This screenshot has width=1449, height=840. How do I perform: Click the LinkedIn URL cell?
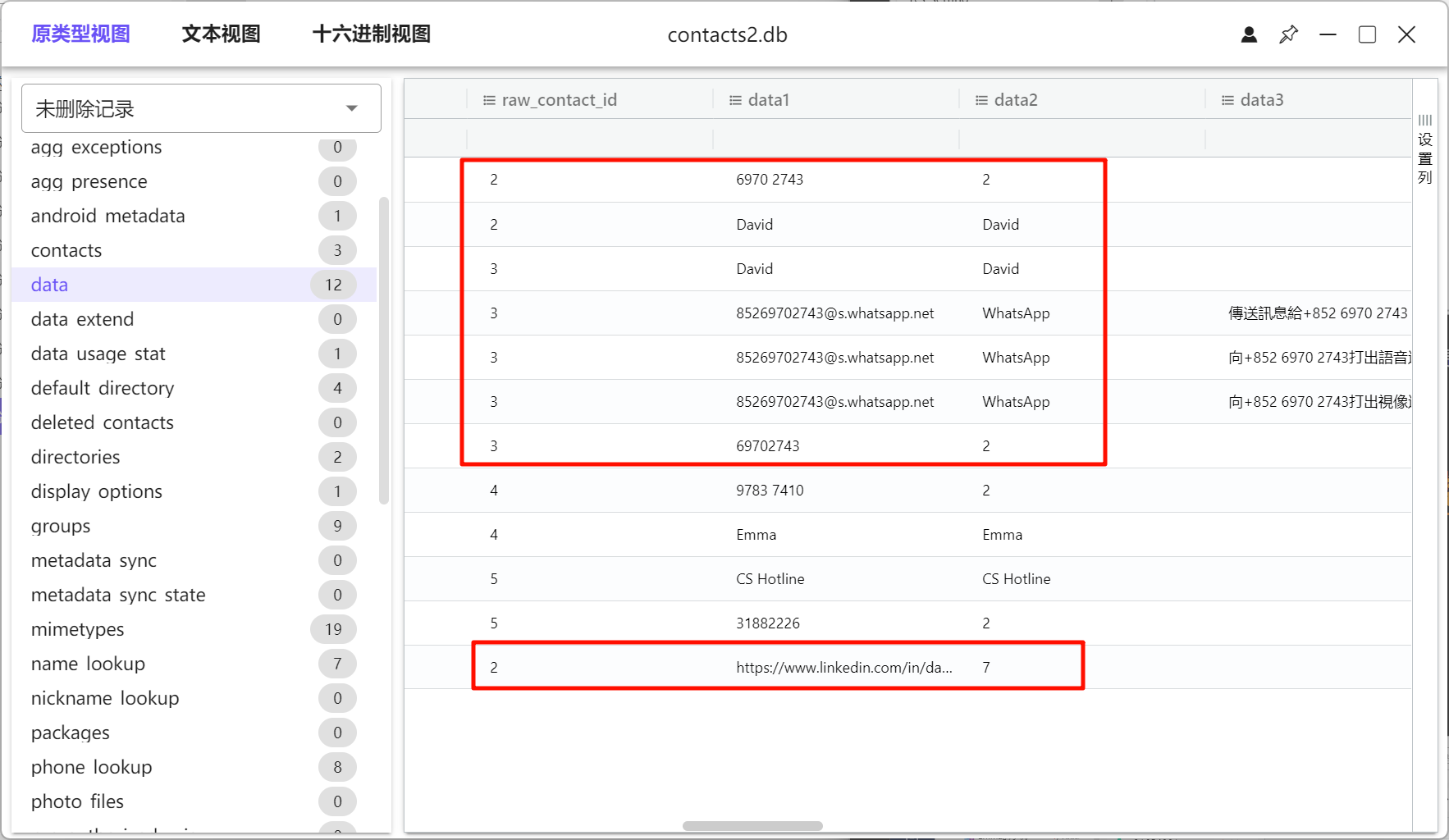pos(843,667)
